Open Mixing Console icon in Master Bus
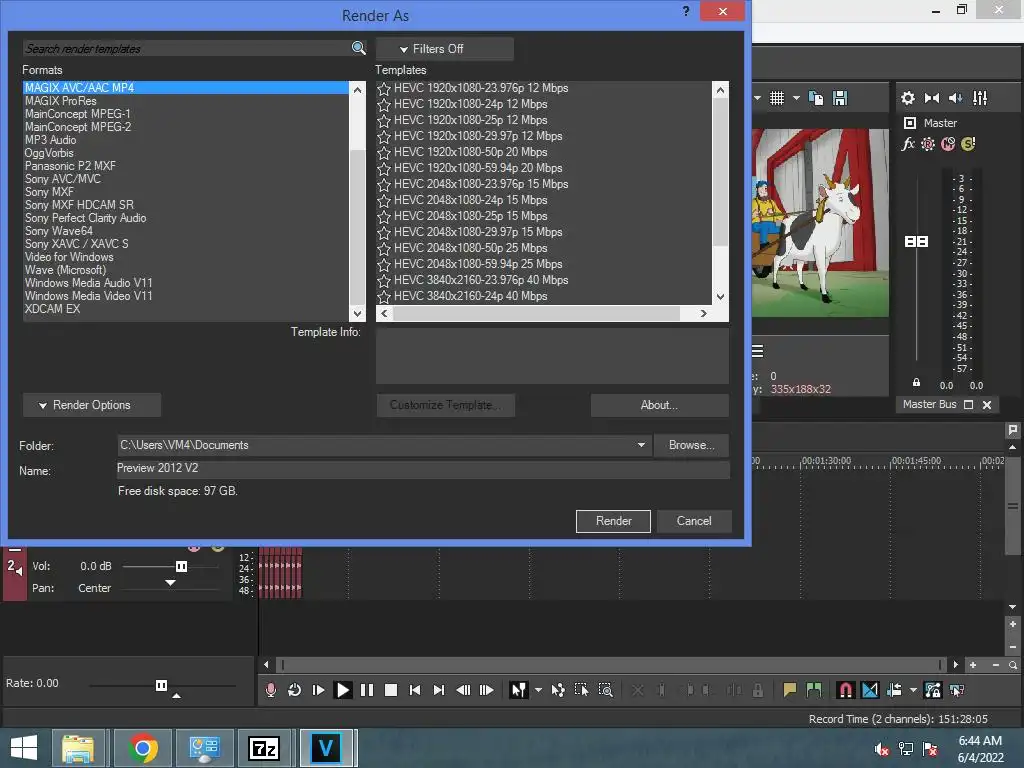1024x768 pixels. (980, 98)
